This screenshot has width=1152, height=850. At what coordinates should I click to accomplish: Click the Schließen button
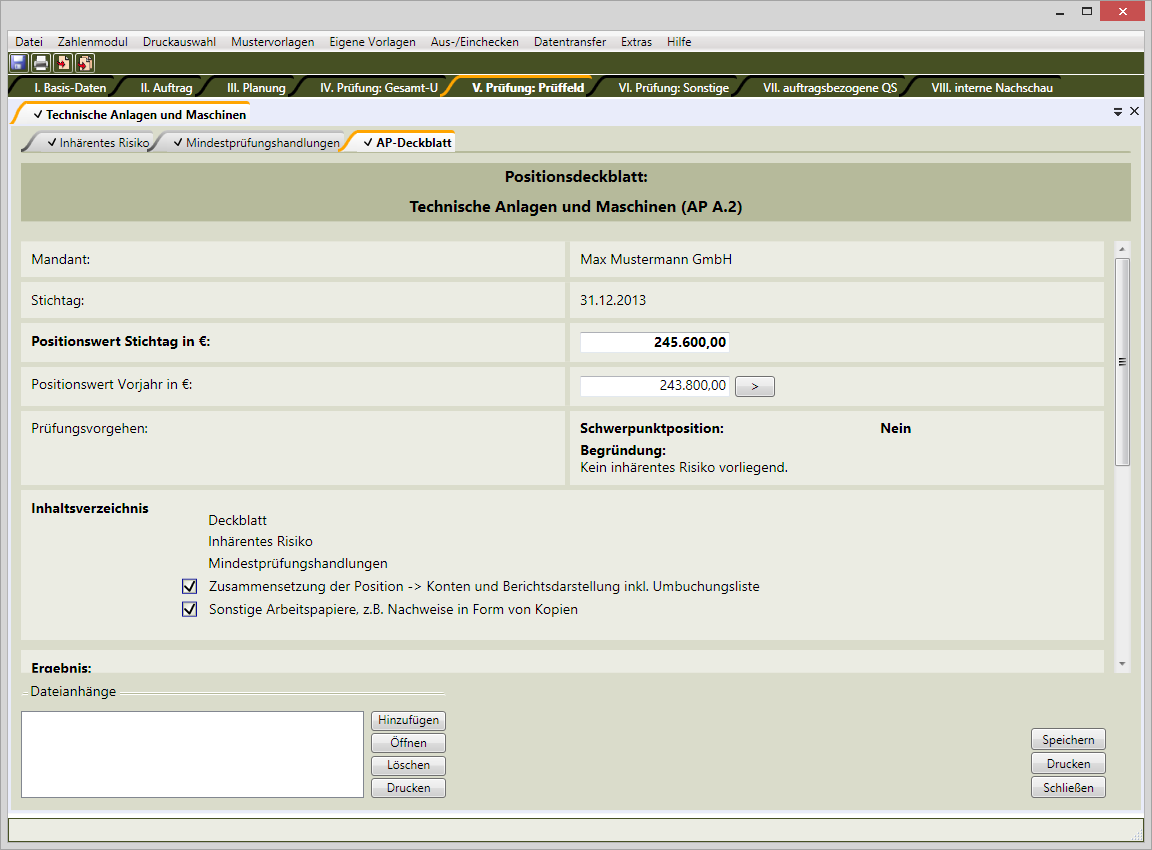pos(1068,787)
